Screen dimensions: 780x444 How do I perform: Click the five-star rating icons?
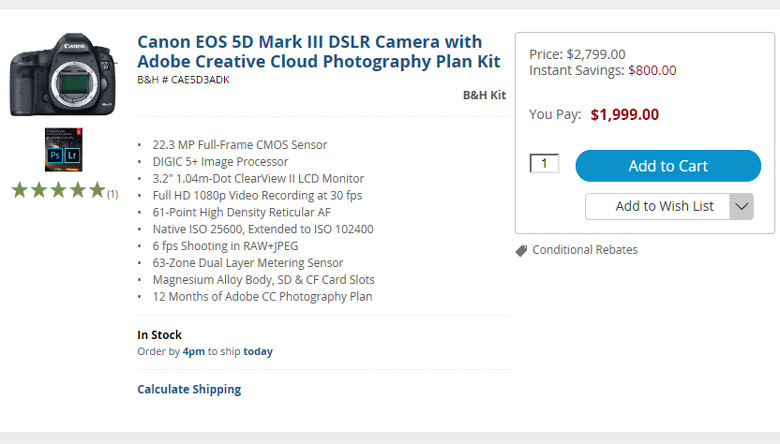pos(58,190)
